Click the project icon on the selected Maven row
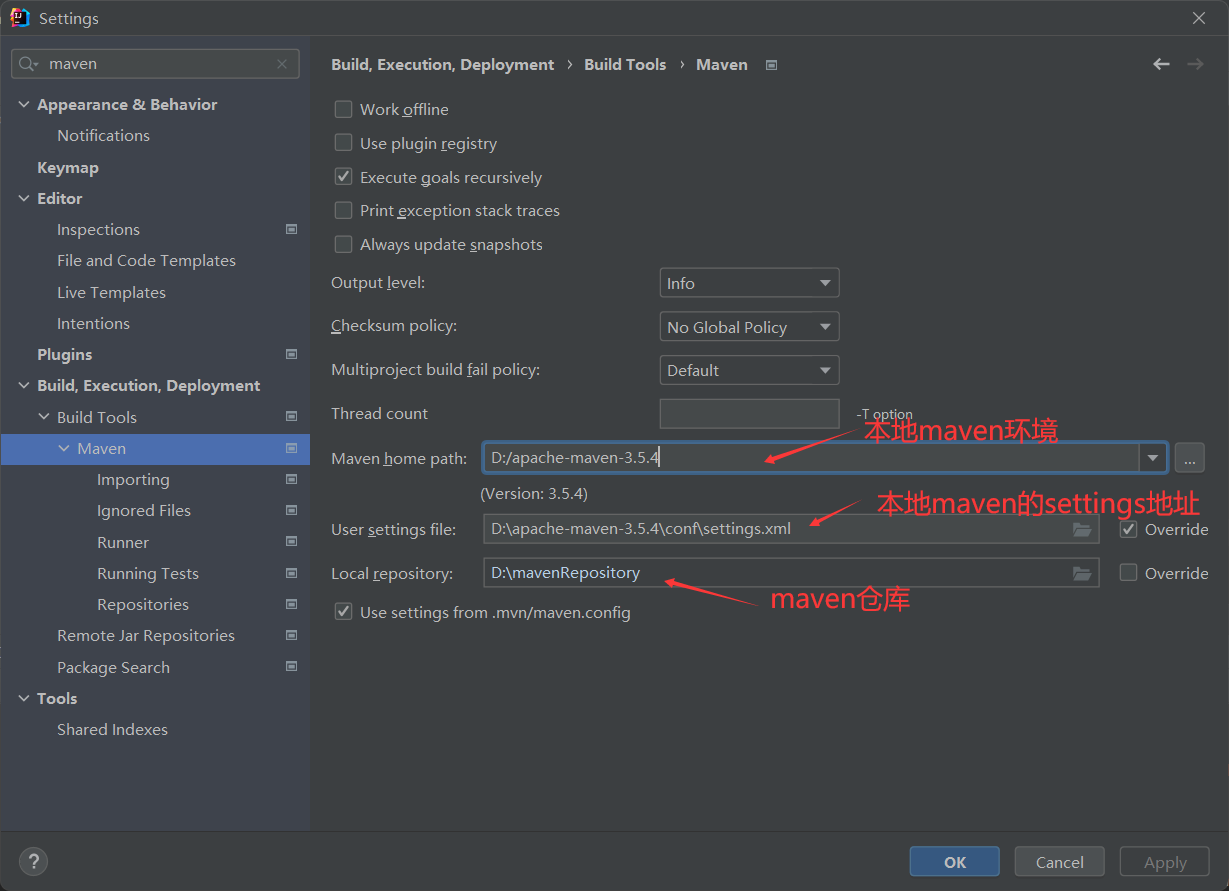1229x891 pixels. tap(292, 449)
